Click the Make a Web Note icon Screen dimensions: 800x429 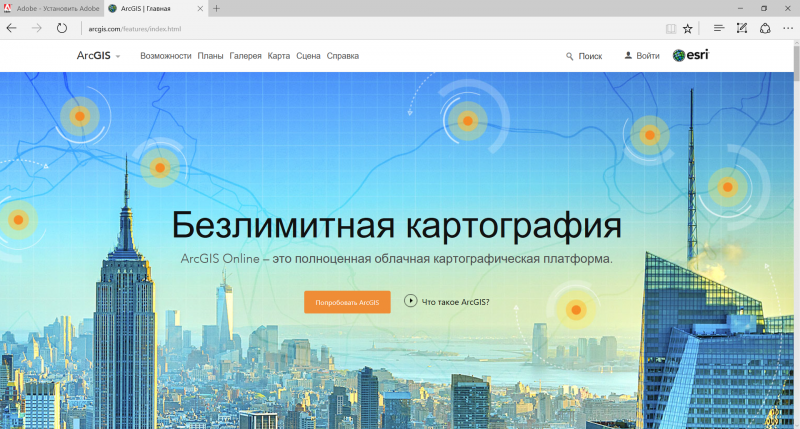pyautogui.click(x=741, y=28)
